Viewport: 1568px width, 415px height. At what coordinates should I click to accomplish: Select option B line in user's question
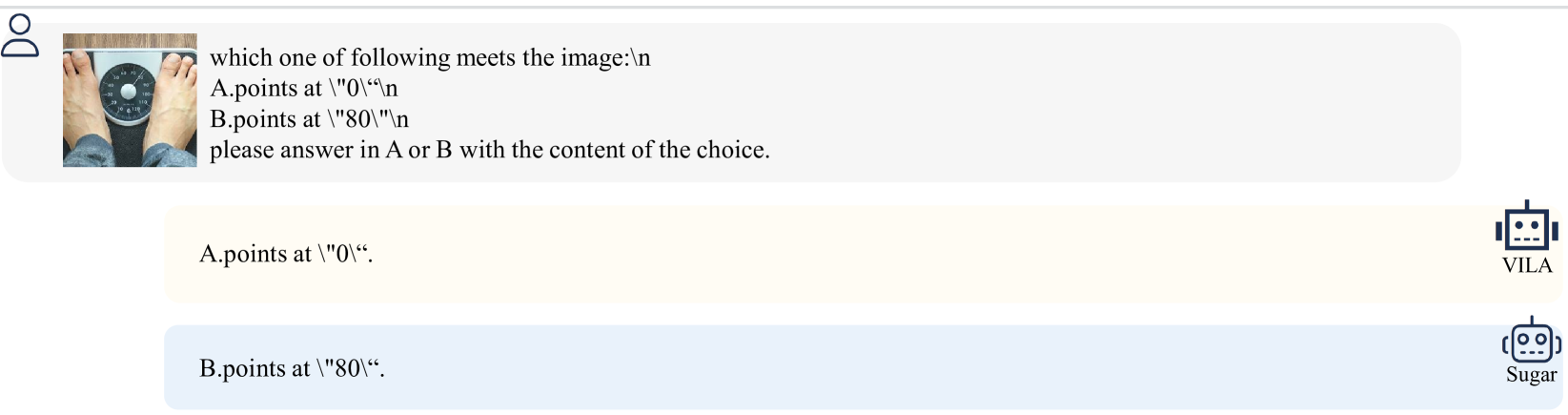tap(309, 119)
